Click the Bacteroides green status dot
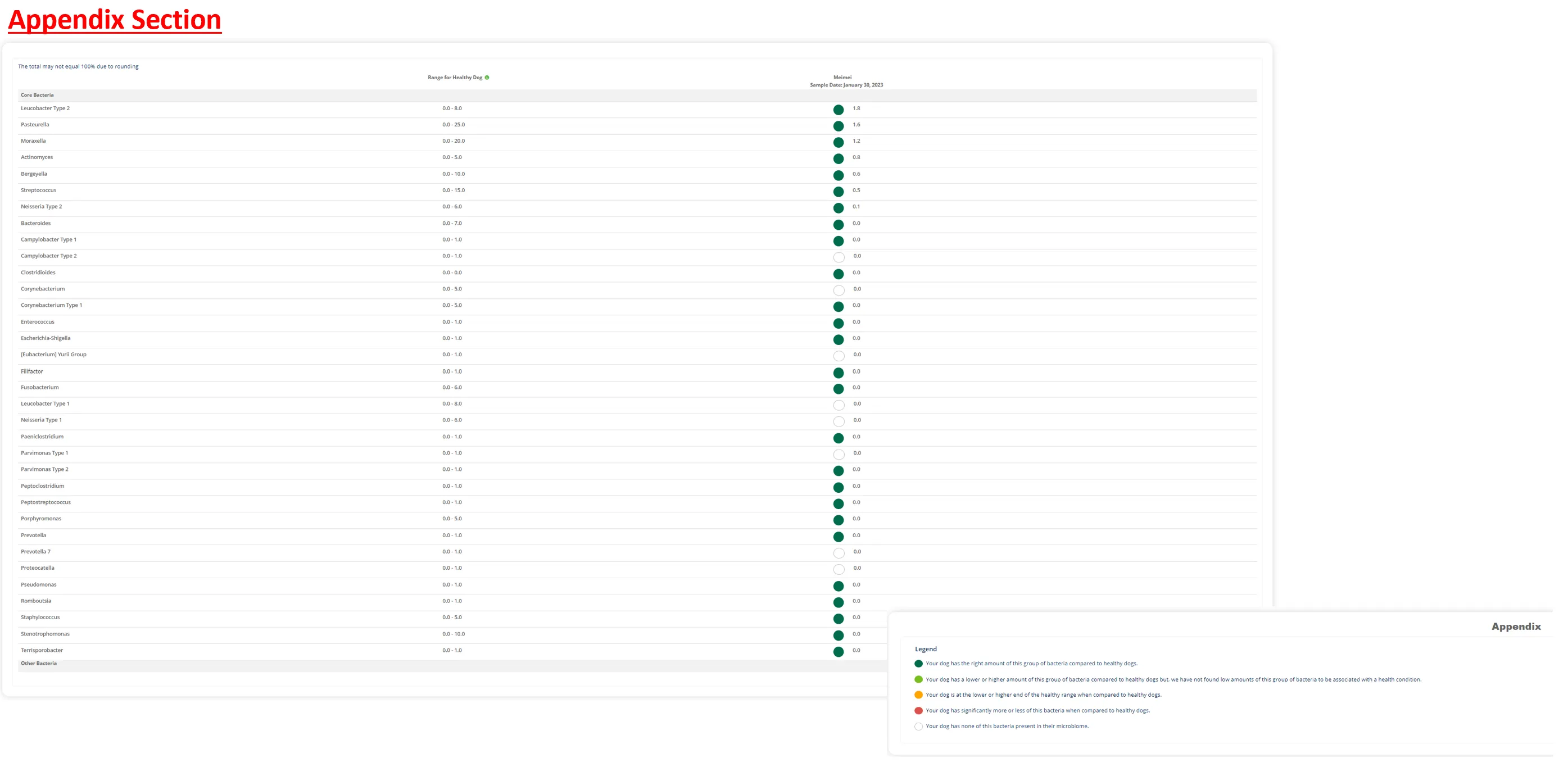This screenshot has width=1568, height=767. coord(838,225)
